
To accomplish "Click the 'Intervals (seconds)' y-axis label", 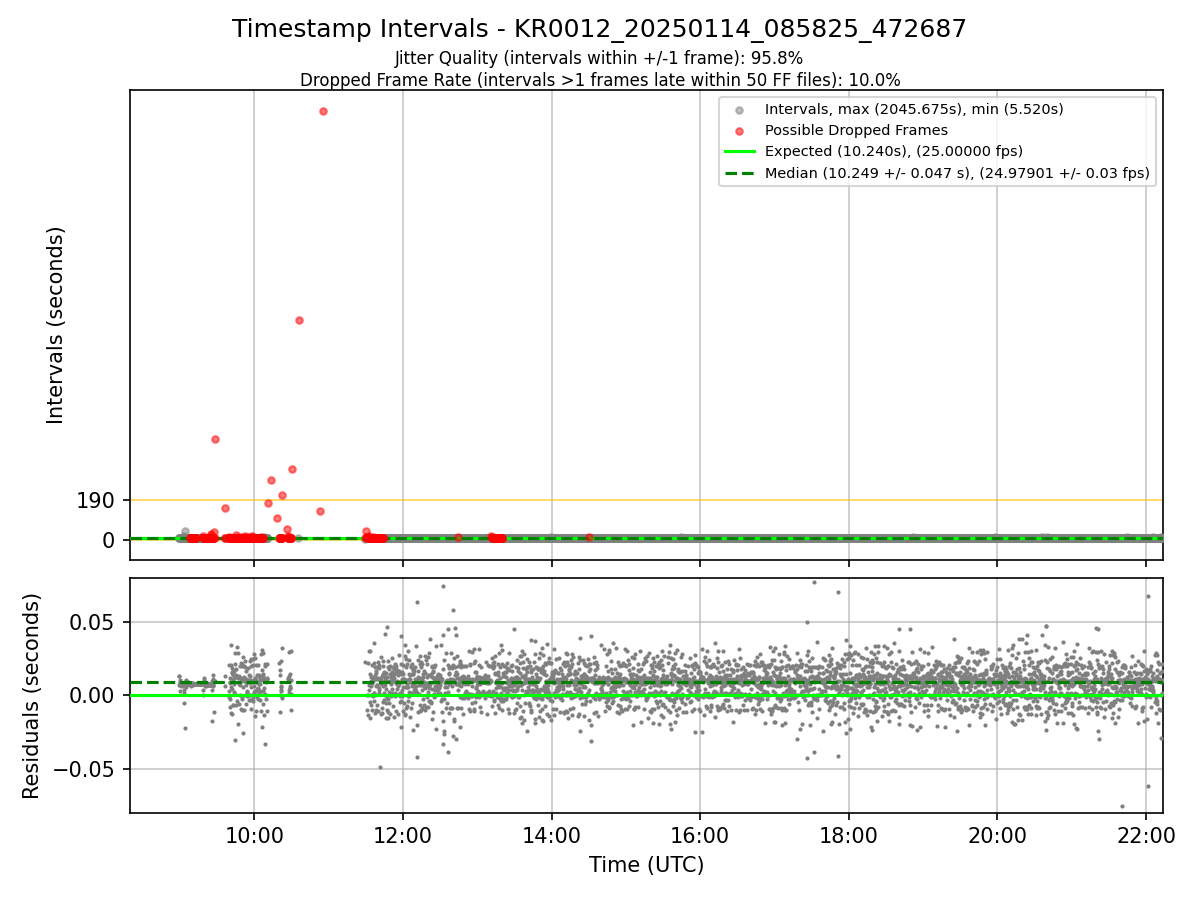I will tap(56, 325).
